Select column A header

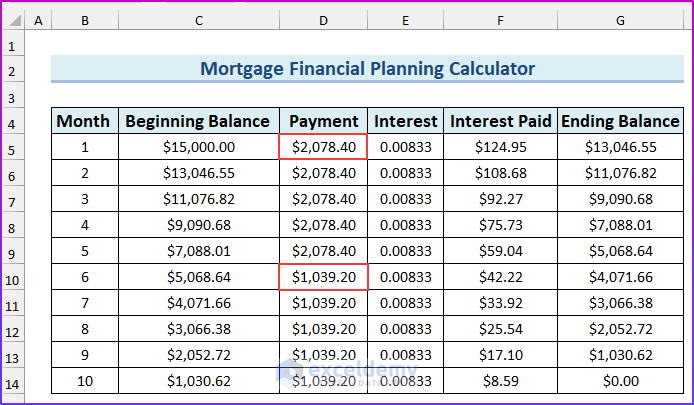coord(37,21)
